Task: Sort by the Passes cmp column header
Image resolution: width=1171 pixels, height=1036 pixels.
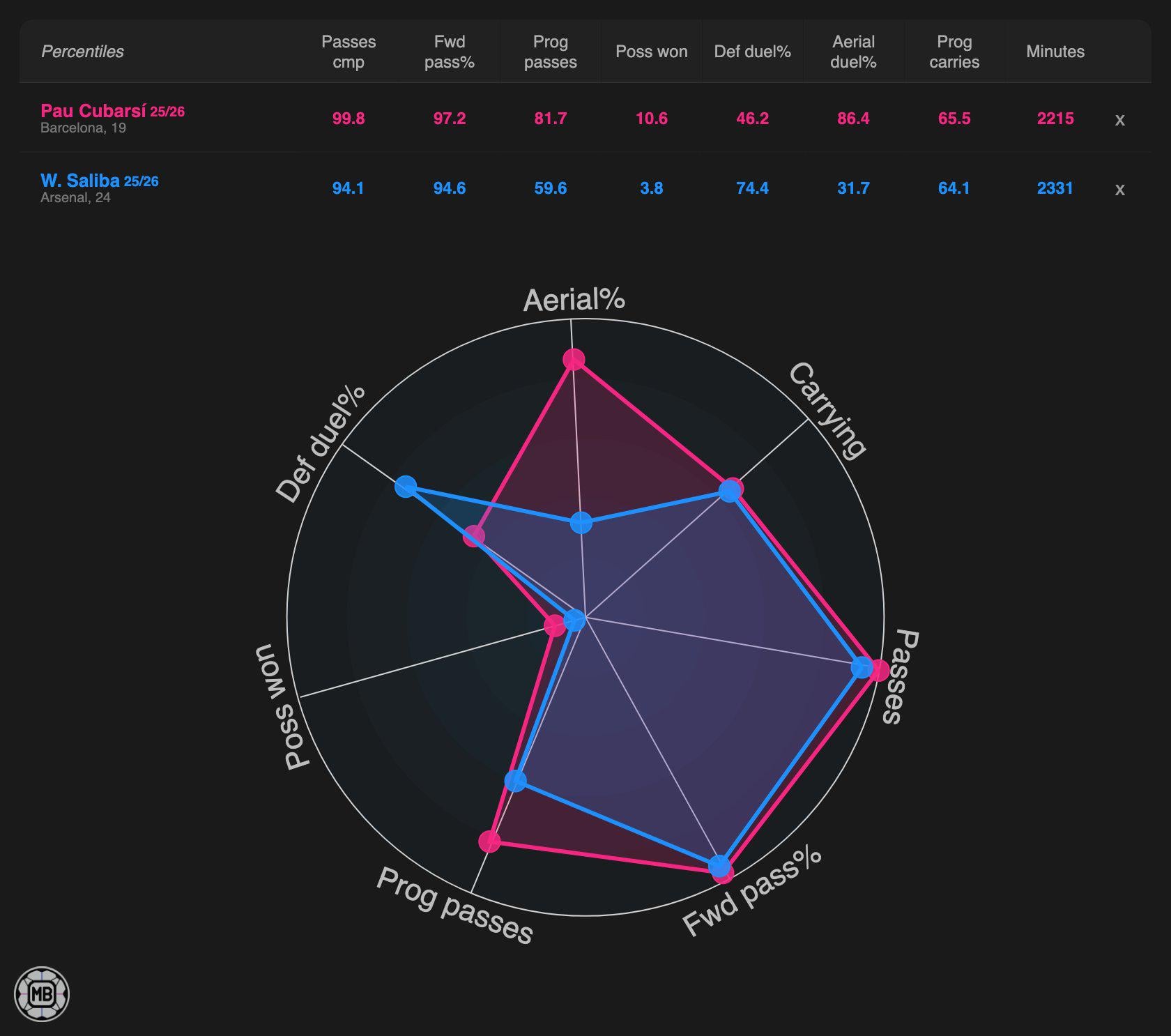Action: tap(349, 52)
